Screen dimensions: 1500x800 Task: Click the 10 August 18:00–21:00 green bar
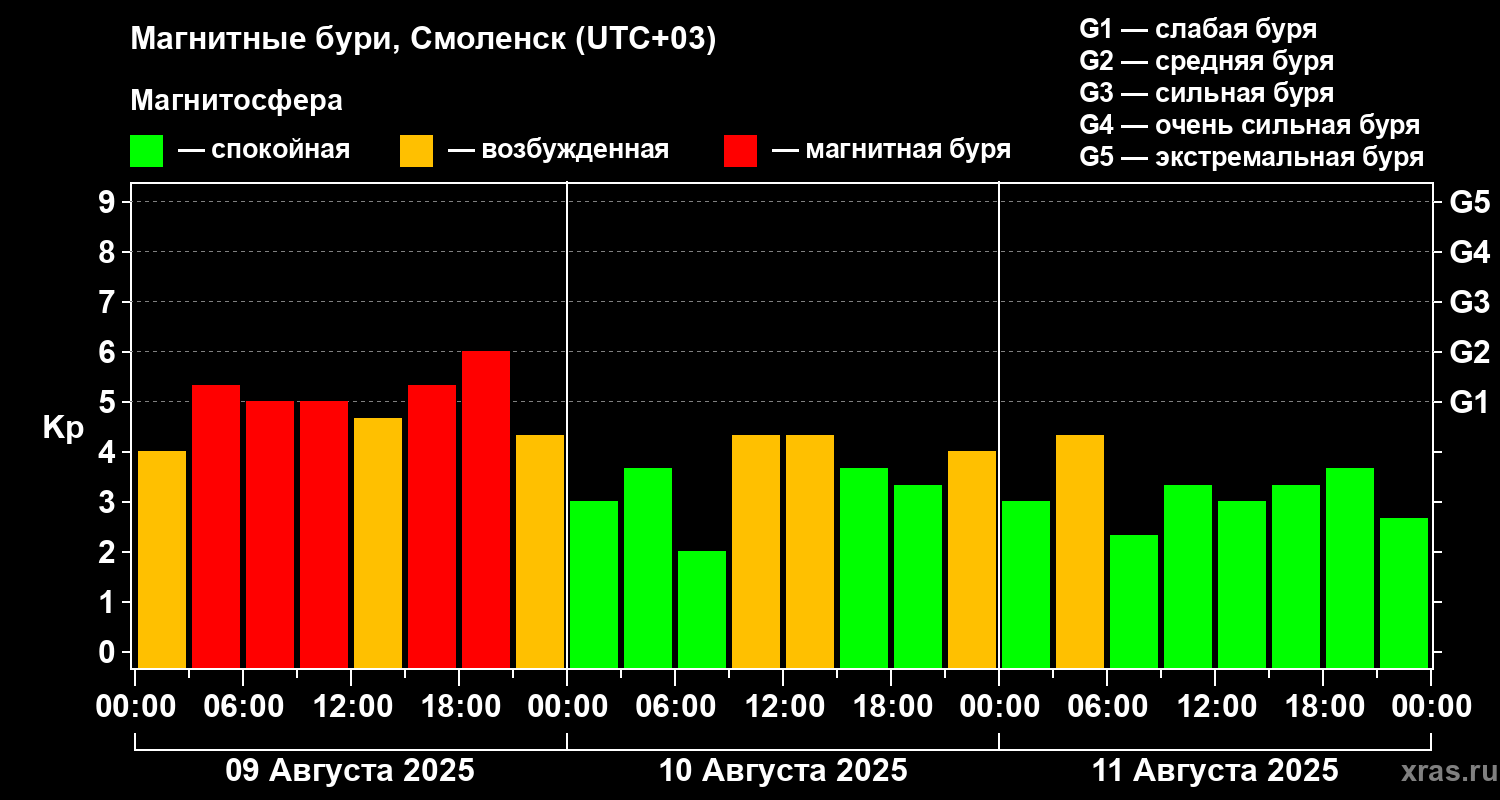click(918, 576)
